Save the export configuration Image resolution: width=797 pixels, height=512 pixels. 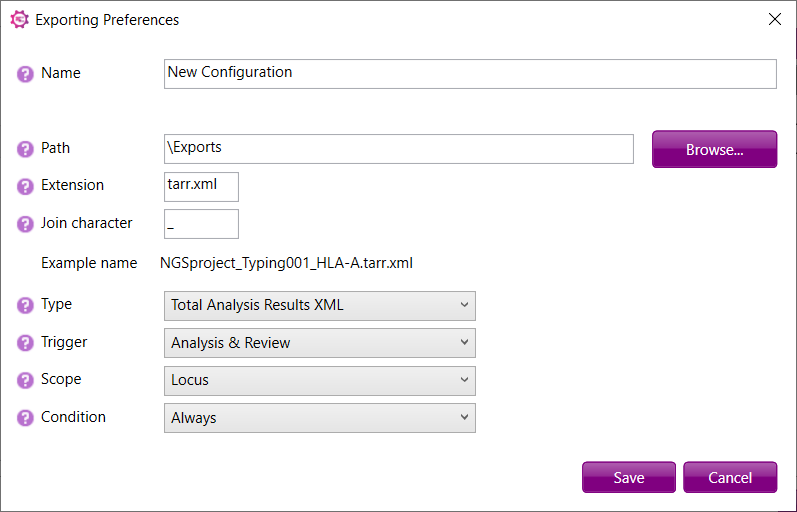629,477
